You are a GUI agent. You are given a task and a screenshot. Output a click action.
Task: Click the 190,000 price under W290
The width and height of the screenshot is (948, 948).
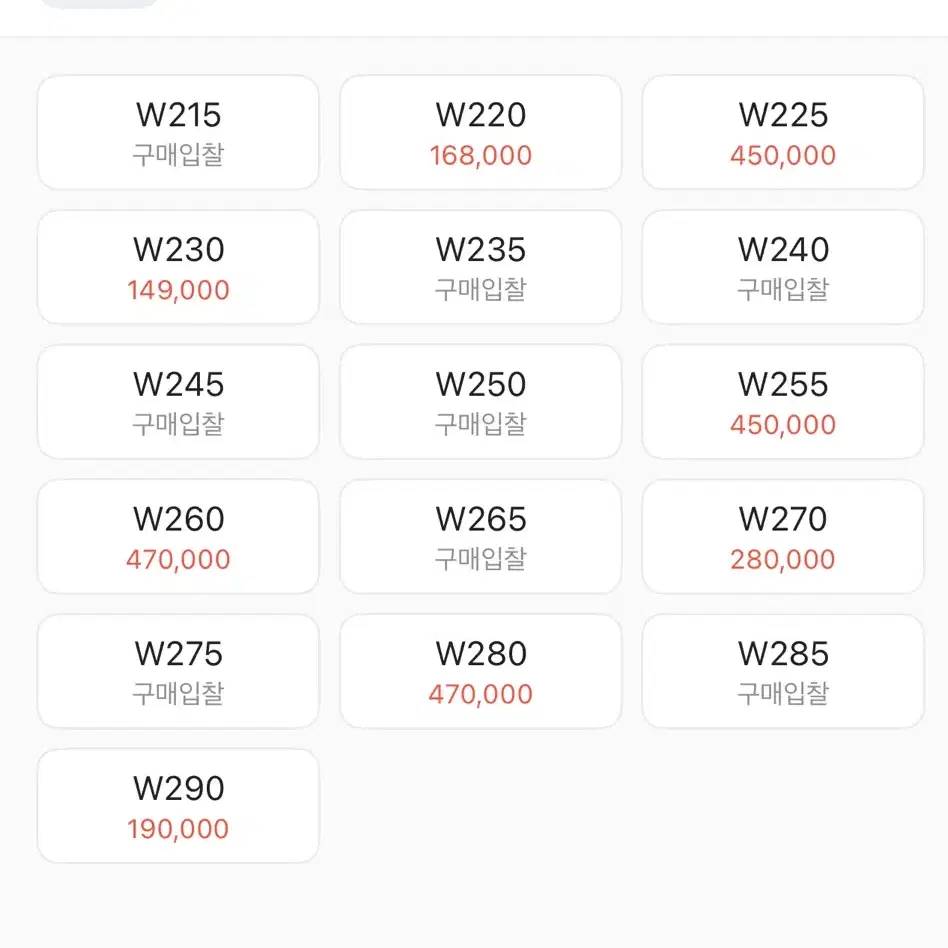coord(178,829)
